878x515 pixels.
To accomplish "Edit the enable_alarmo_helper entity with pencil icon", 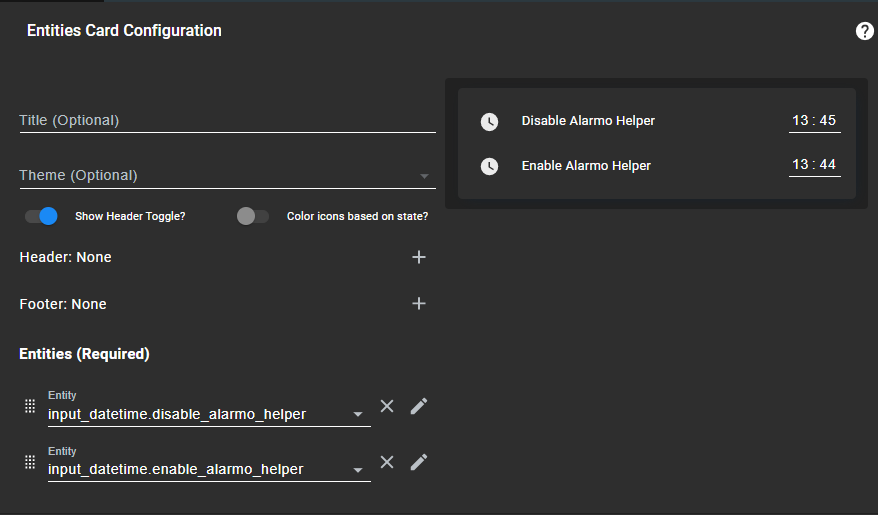I will [419, 462].
